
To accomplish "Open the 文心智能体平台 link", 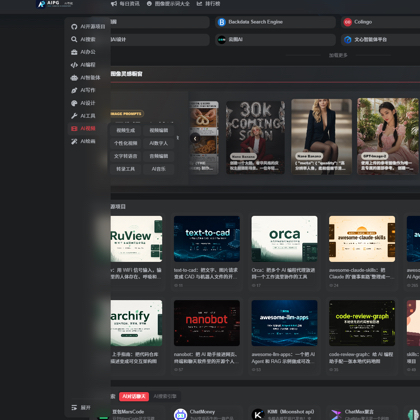I will point(381,40).
